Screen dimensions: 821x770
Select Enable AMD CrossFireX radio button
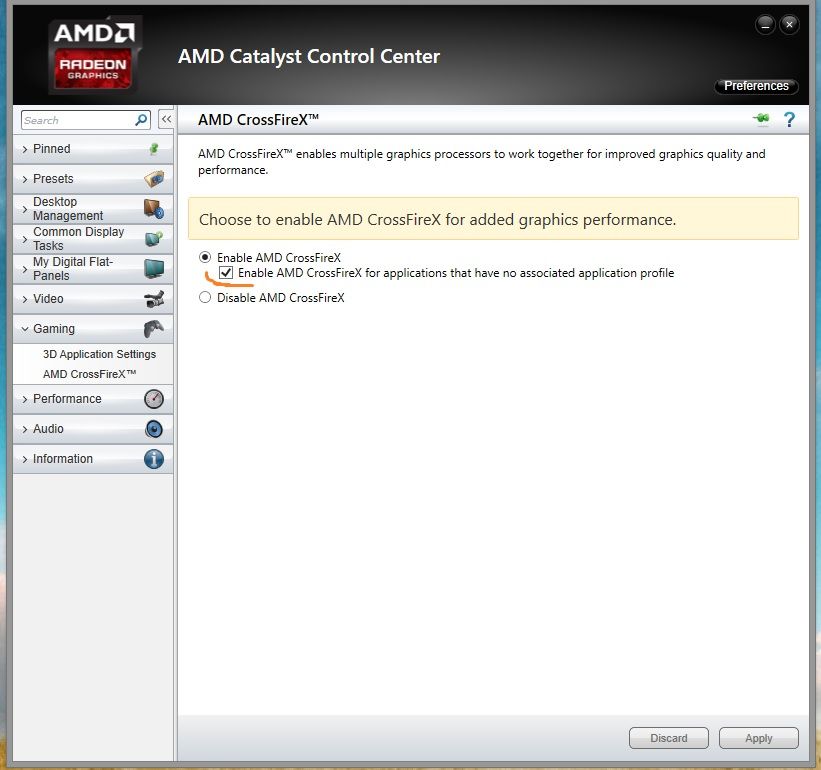tap(205, 258)
